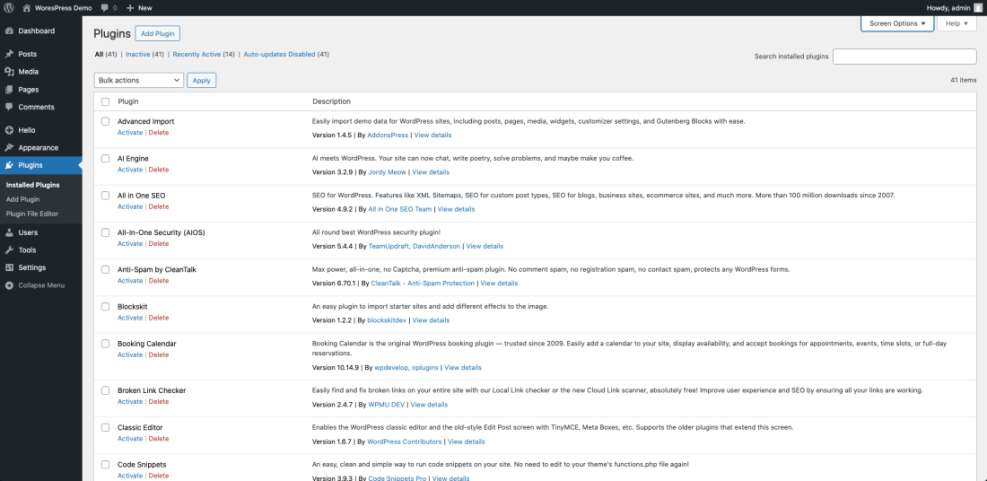Activate the All in One SEO plugin
987x481 pixels.
point(130,207)
